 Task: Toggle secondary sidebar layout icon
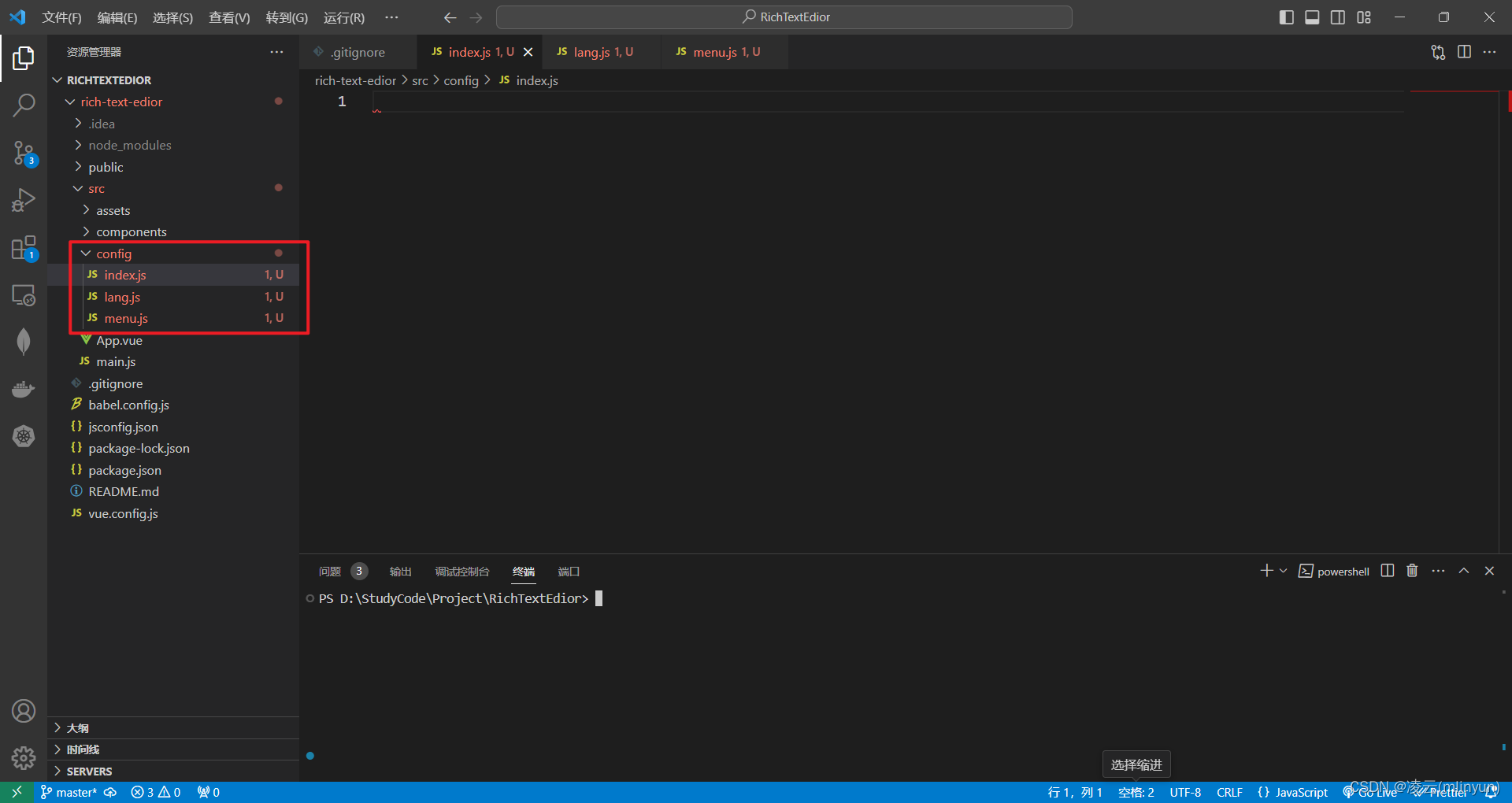(1338, 17)
